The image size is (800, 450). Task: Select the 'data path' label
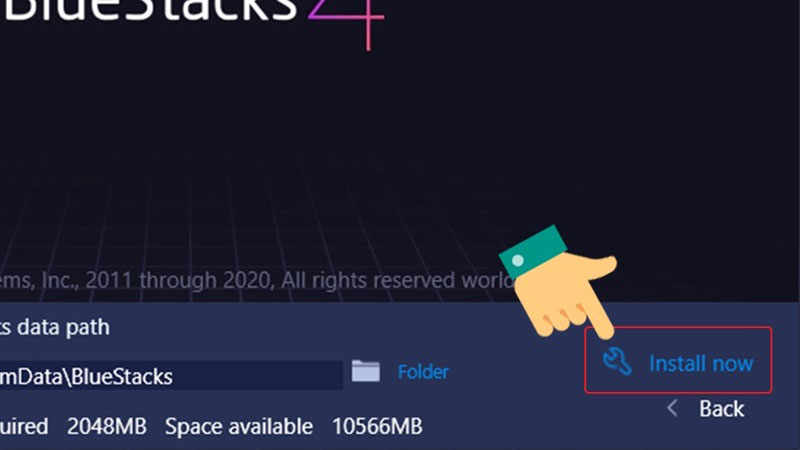point(55,327)
